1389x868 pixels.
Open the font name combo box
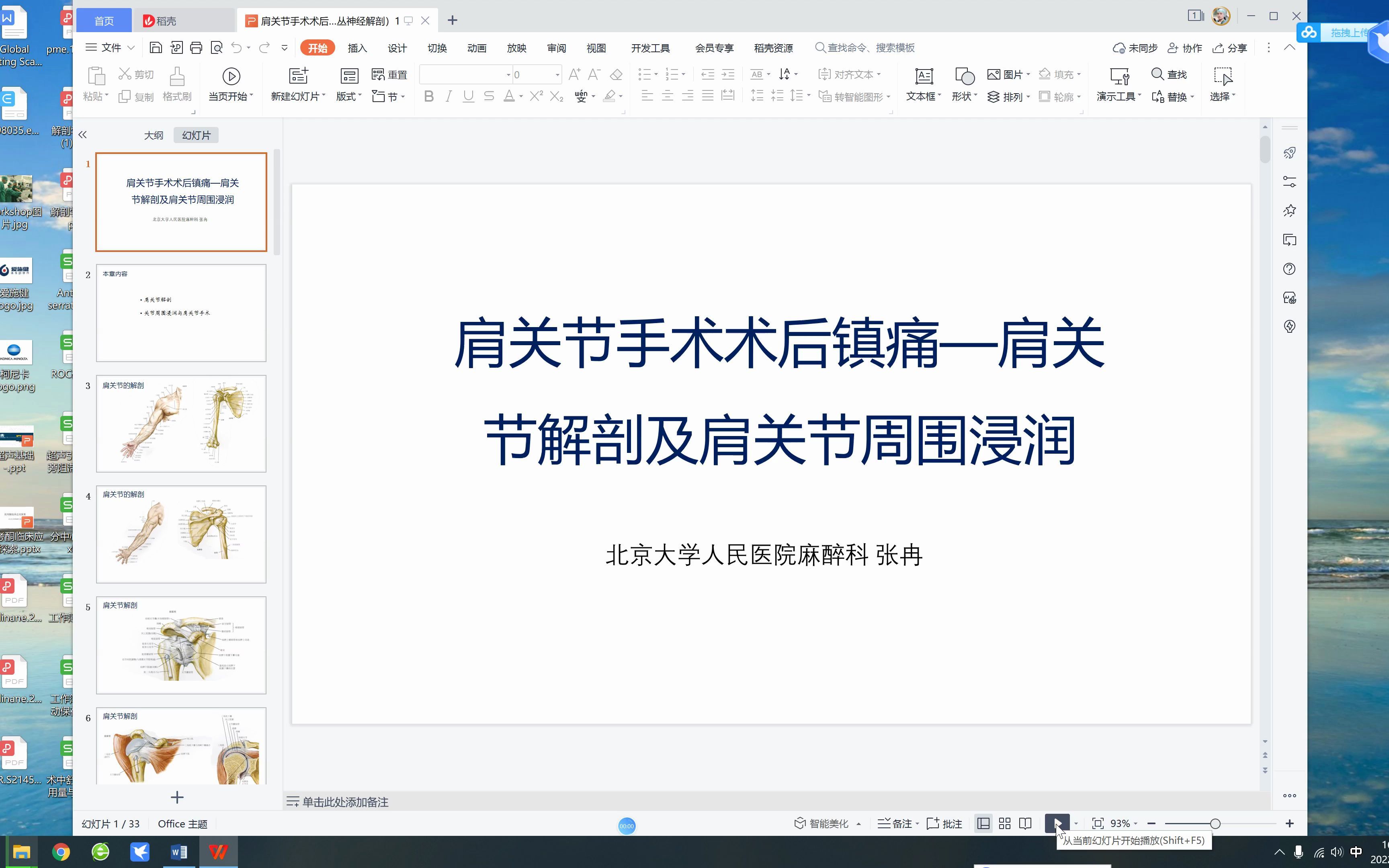465,74
